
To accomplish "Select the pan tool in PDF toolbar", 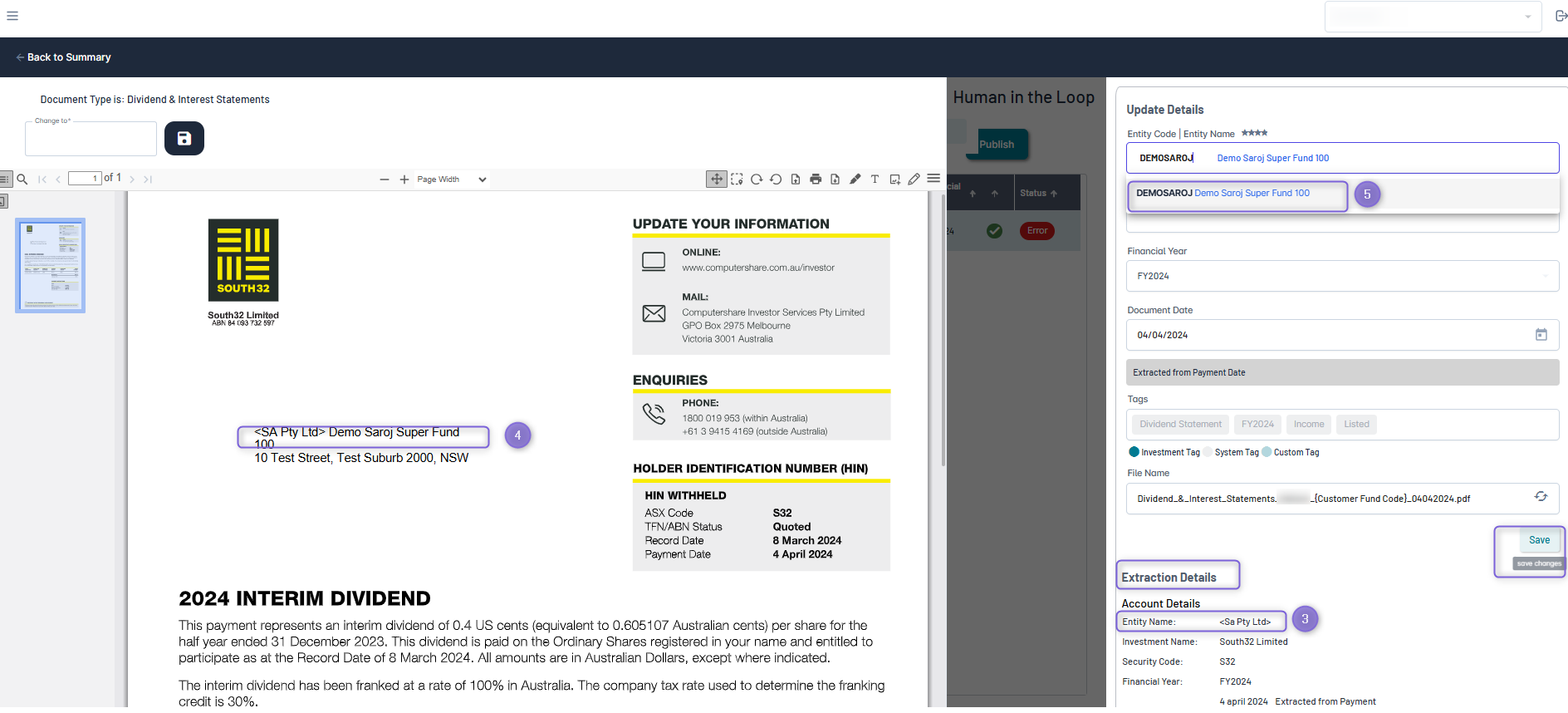I will [717, 179].
